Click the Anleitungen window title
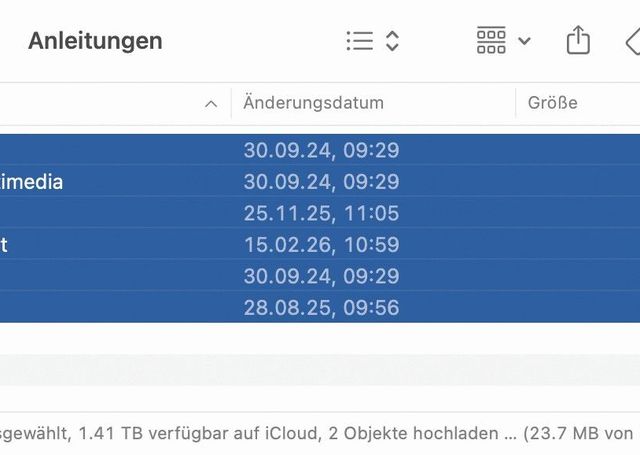640x455 pixels. pos(95,41)
